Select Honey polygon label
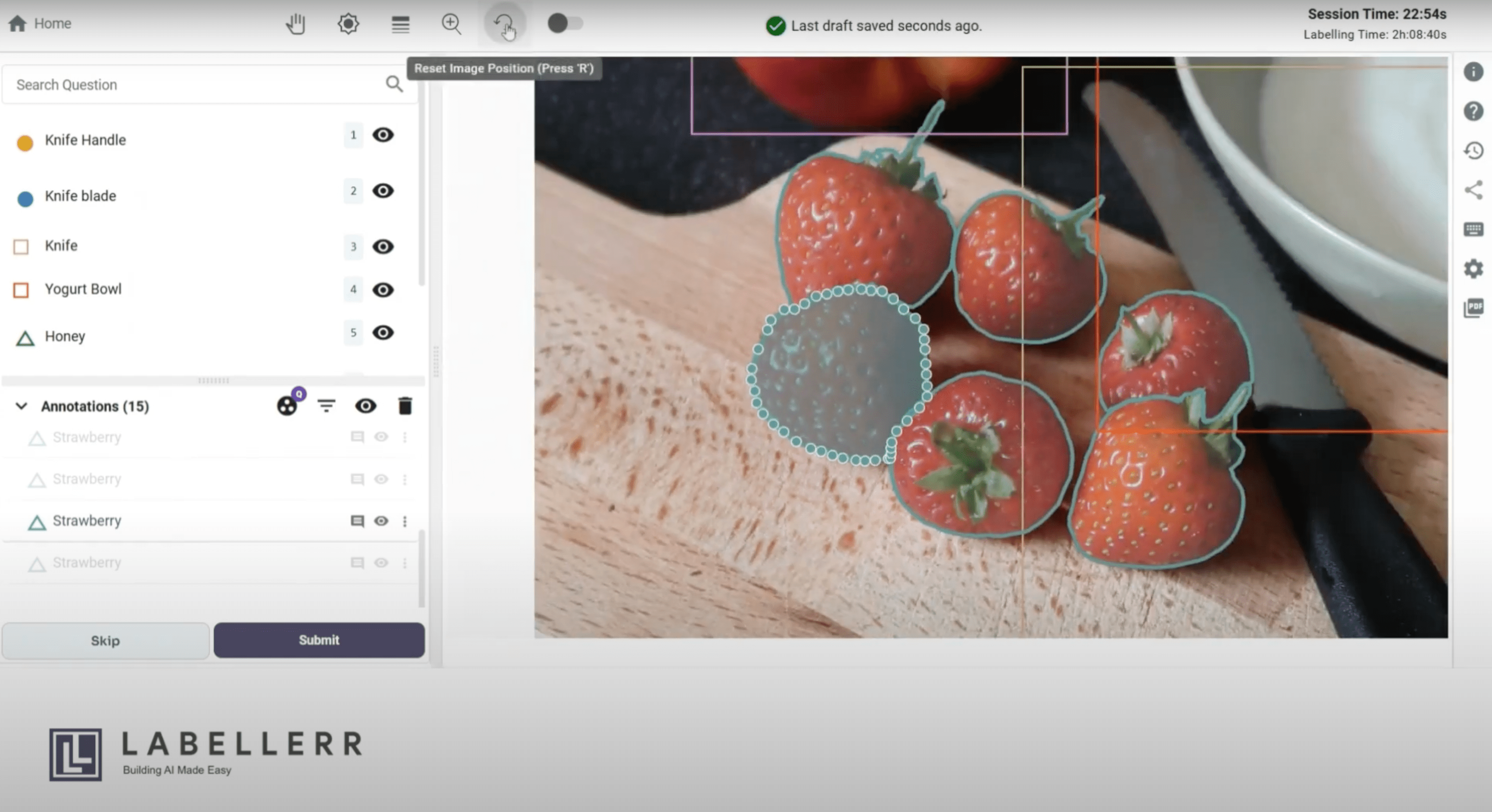1492x812 pixels. [x=65, y=336]
